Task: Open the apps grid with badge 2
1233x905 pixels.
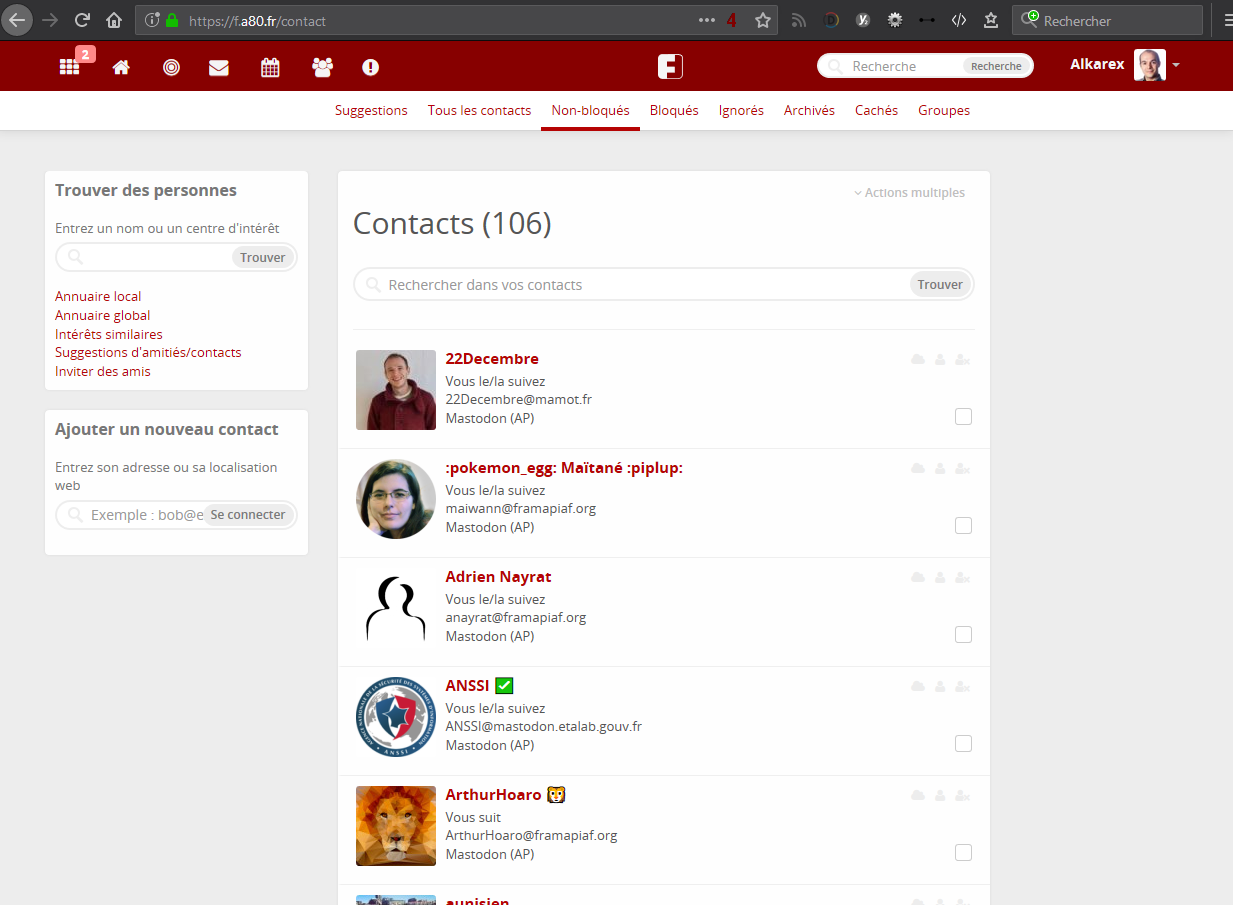Action: tap(69, 66)
